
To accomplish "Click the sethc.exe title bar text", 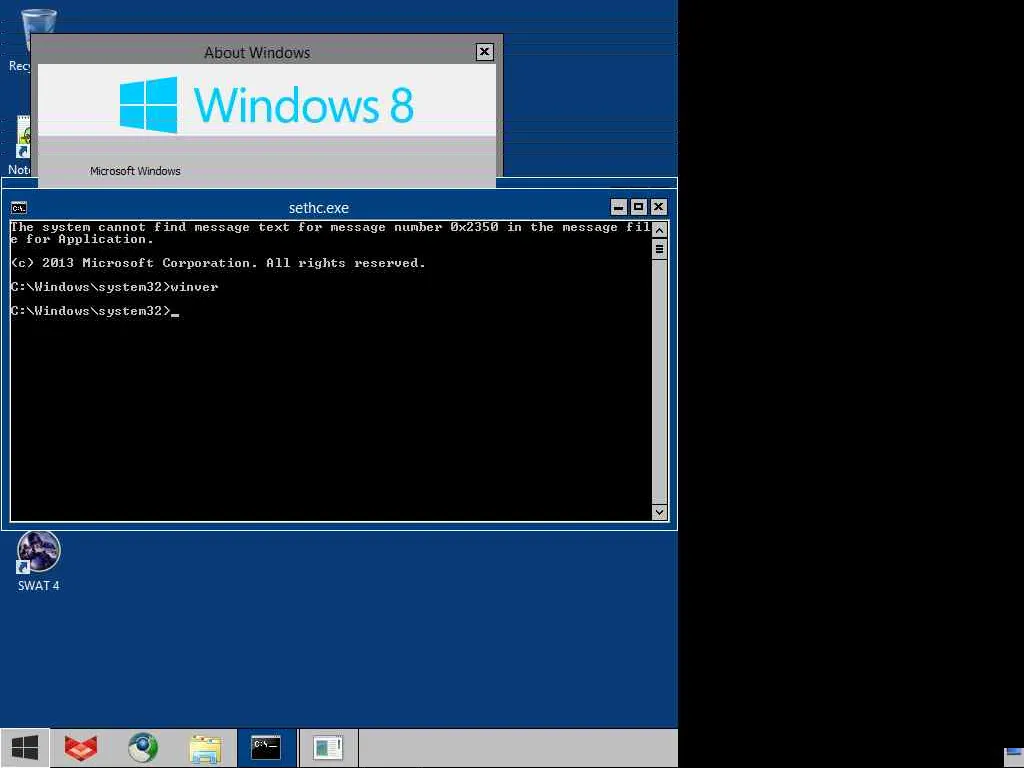I will [319, 208].
